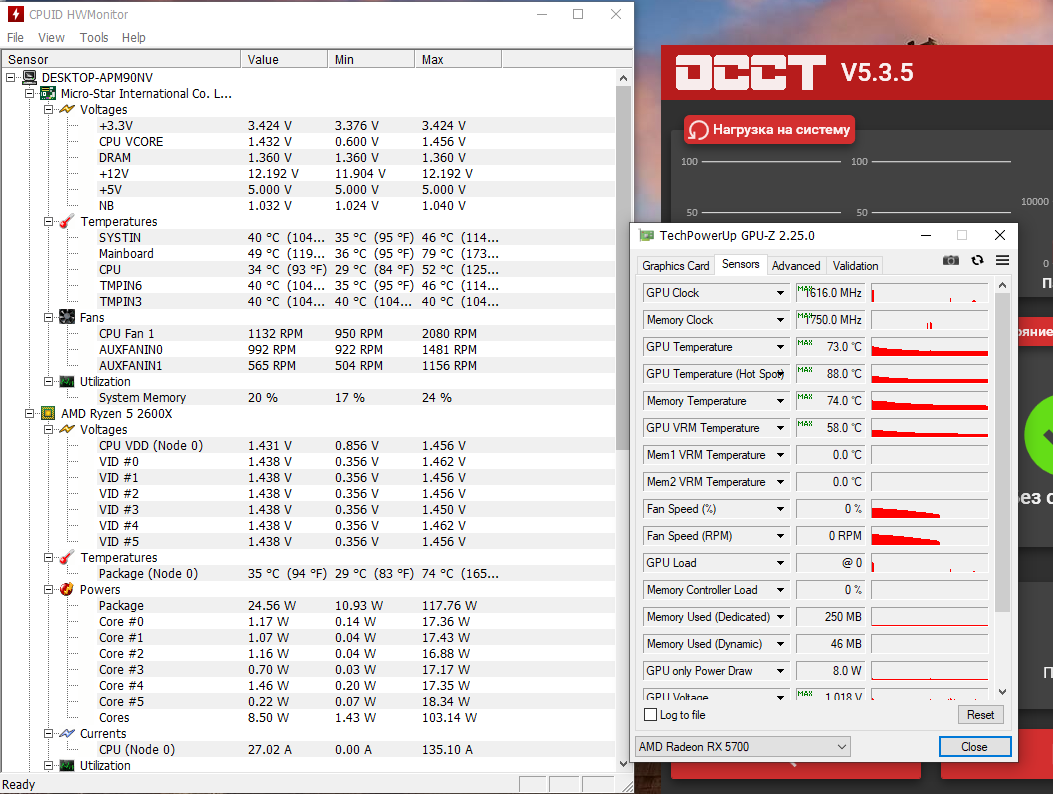Click the AMD Ryzen 5 2600X chip icon

click(x=48, y=413)
